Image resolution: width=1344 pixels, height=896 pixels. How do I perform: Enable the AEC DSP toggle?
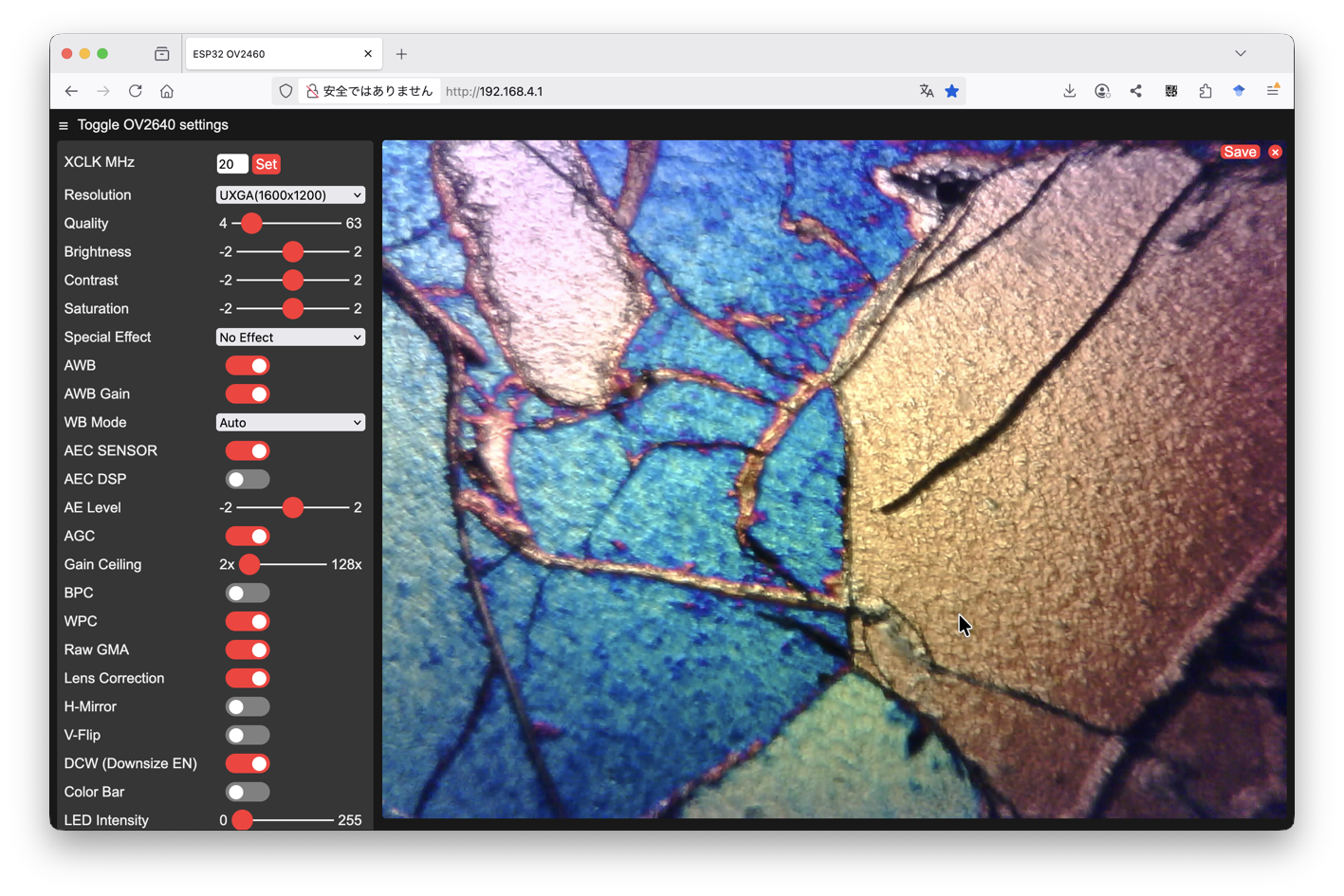click(248, 479)
